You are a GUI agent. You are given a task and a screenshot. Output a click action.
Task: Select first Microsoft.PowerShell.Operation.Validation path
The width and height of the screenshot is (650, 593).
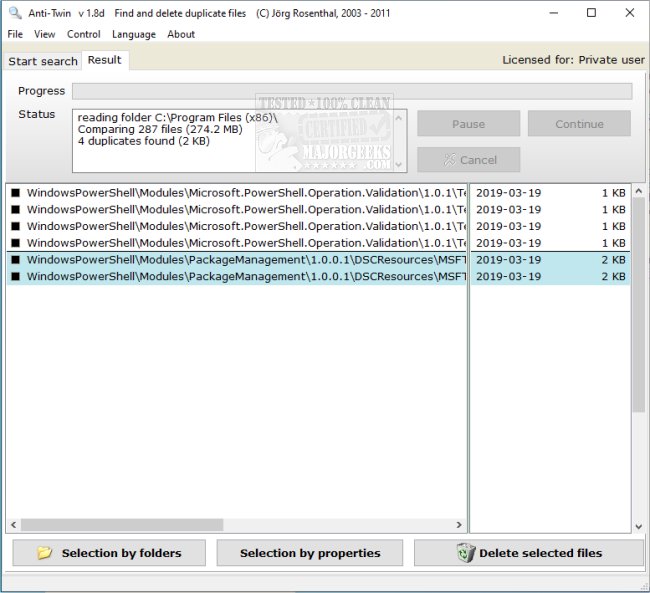point(246,193)
